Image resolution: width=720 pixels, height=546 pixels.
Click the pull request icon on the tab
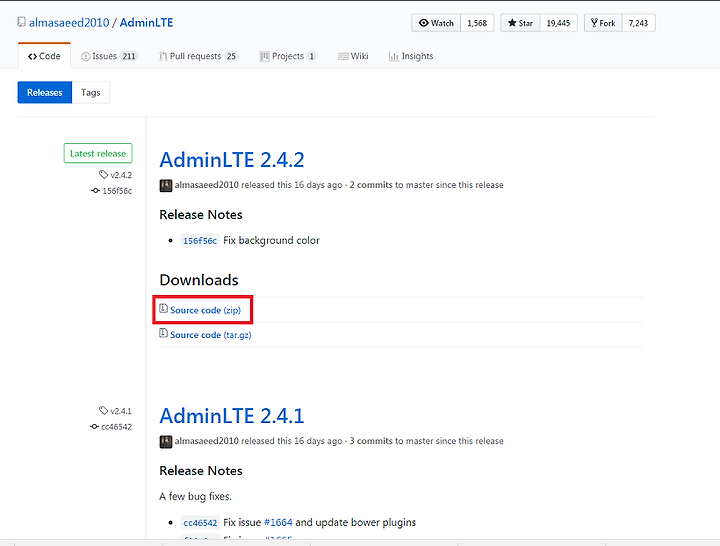pos(163,56)
